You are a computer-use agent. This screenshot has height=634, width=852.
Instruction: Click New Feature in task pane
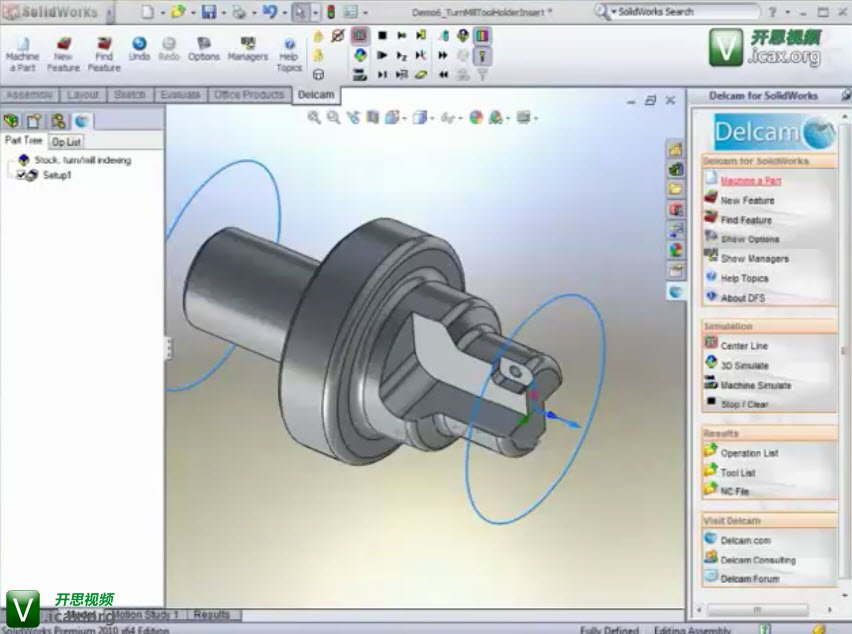(747, 200)
